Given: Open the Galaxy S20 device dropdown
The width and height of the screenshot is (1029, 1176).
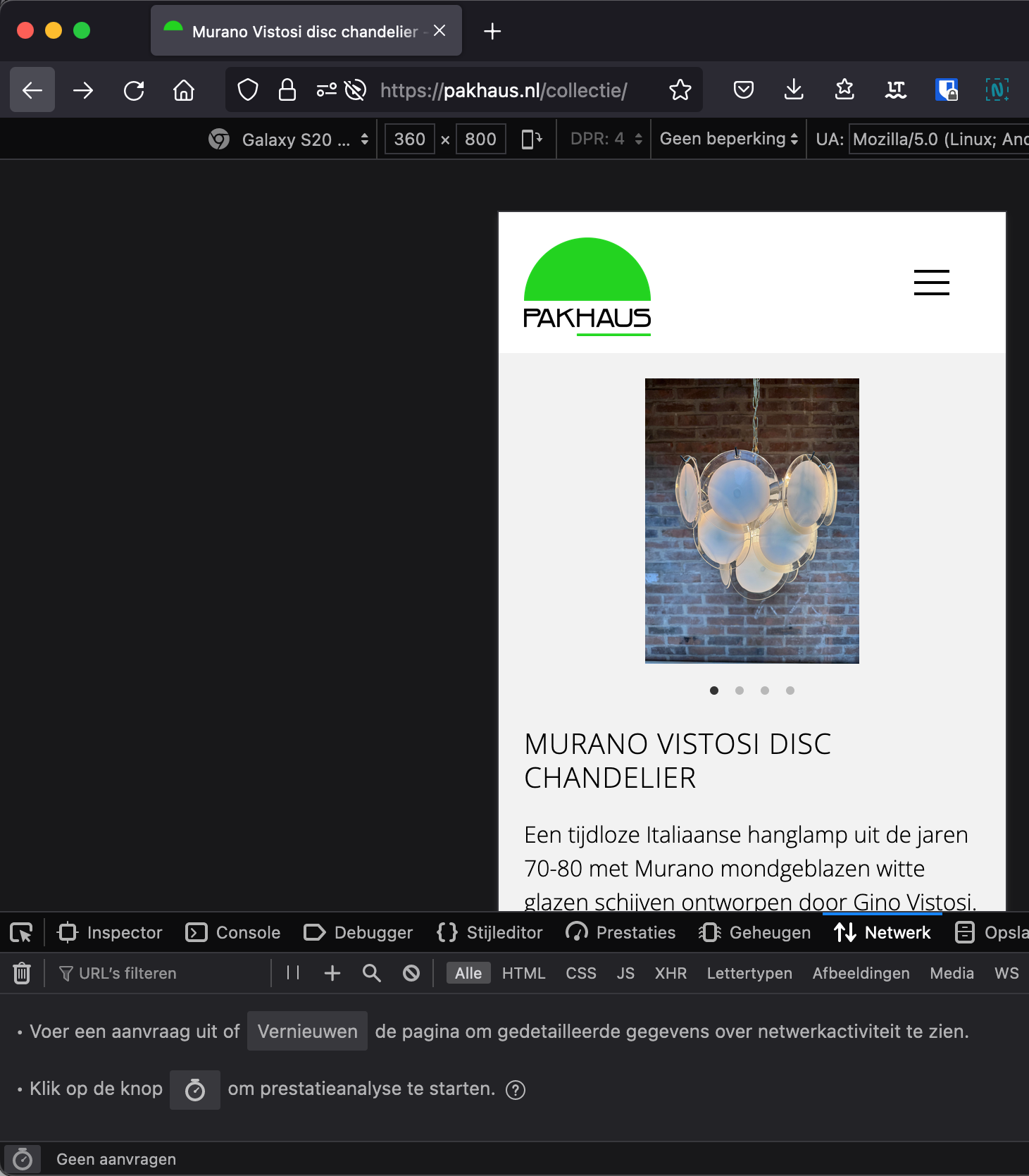Looking at the screenshot, I should [296, 140].
